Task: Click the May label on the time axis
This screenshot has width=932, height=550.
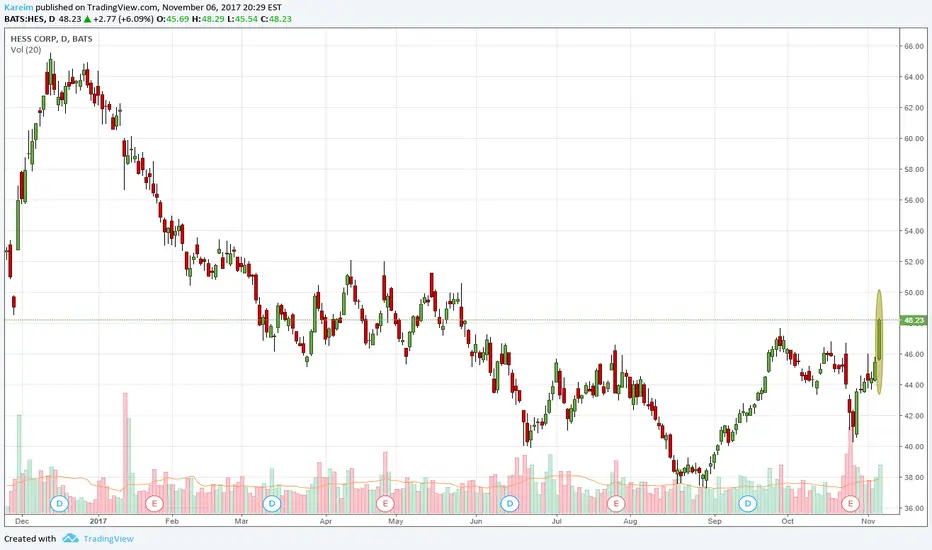Action: click(x=396, y=521)
